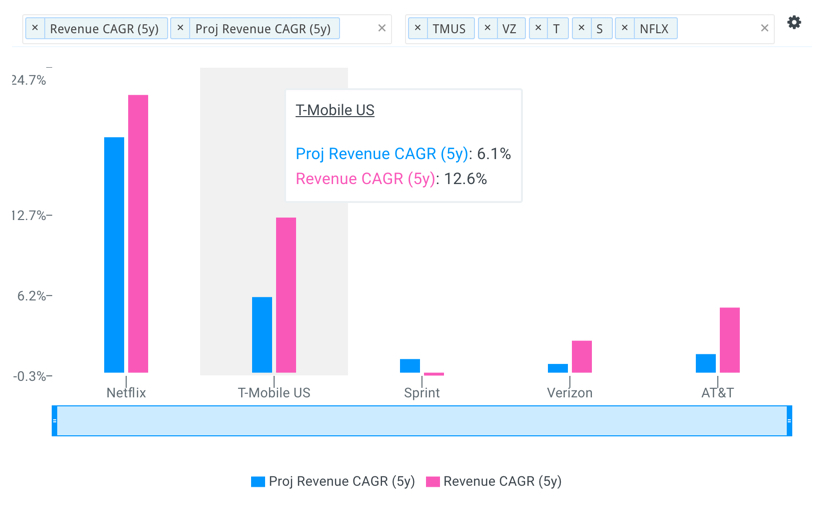Screen dimensions: 823x507
Task: Click Verizon blue projected revenue bar
Action: 558,368
